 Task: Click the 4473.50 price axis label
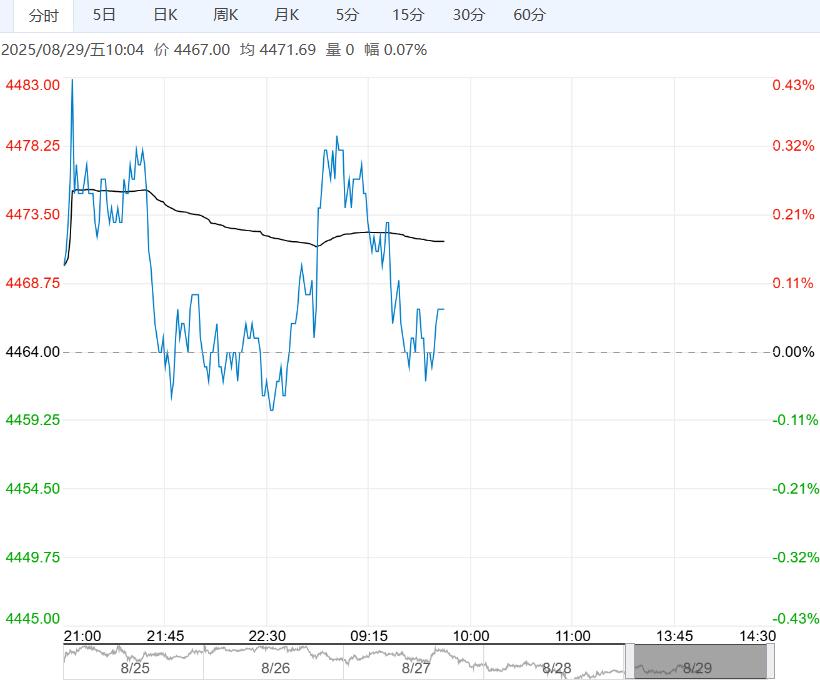click(x=32, y=214)
